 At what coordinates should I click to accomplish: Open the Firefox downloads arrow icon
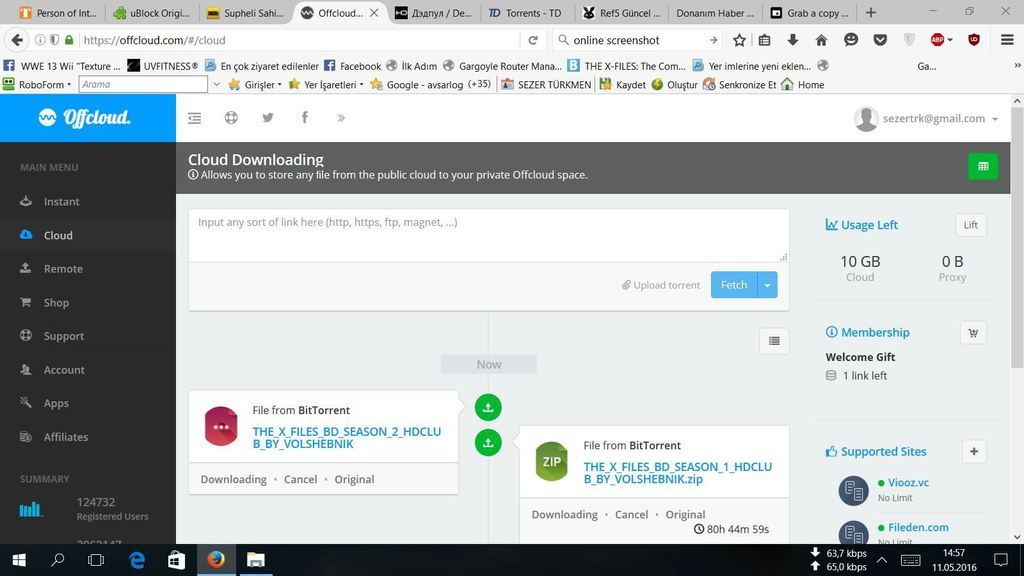click(x=793, y=40)
